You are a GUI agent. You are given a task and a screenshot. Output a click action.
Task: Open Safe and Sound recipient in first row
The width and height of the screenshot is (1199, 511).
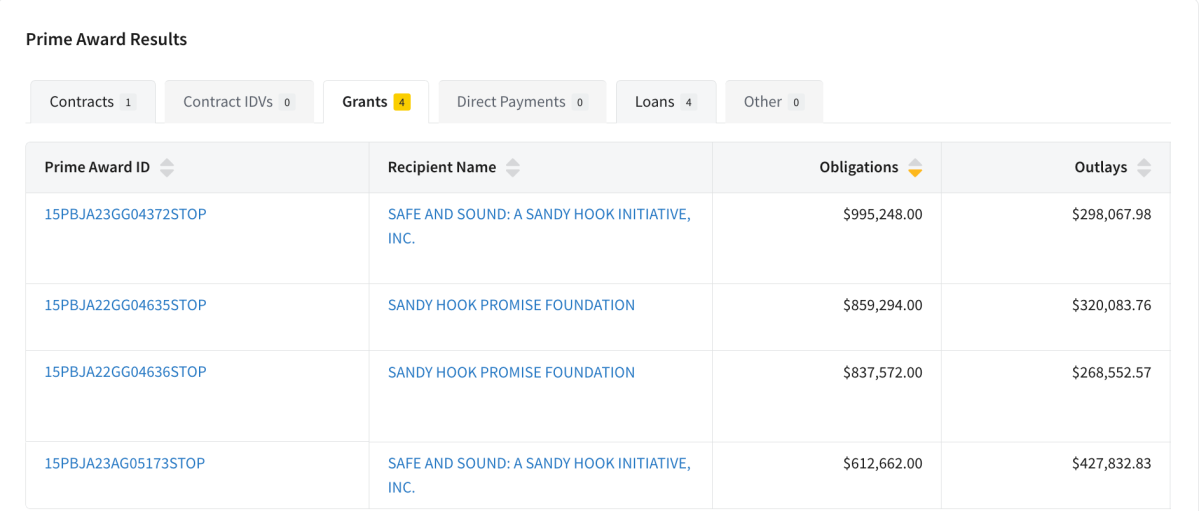tap(538, 214)
